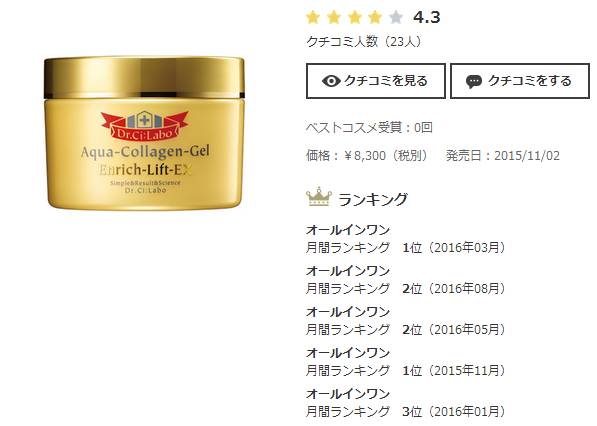This screenshot has height=426, width=597.
Task: Open the クチコミ人数 (23人) link
Action: coord(364,41)
